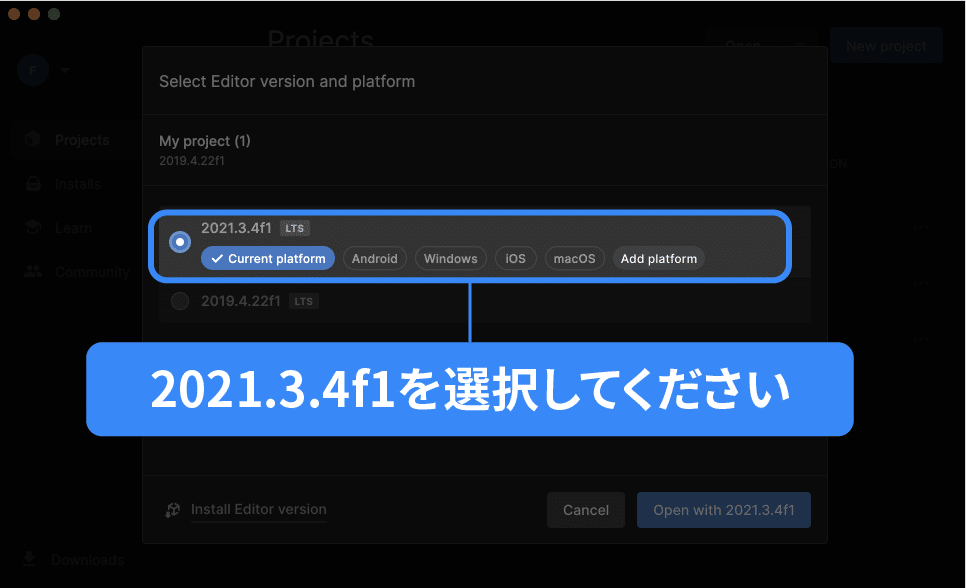Click Open with 2021.3.4f1

[723, 509]
